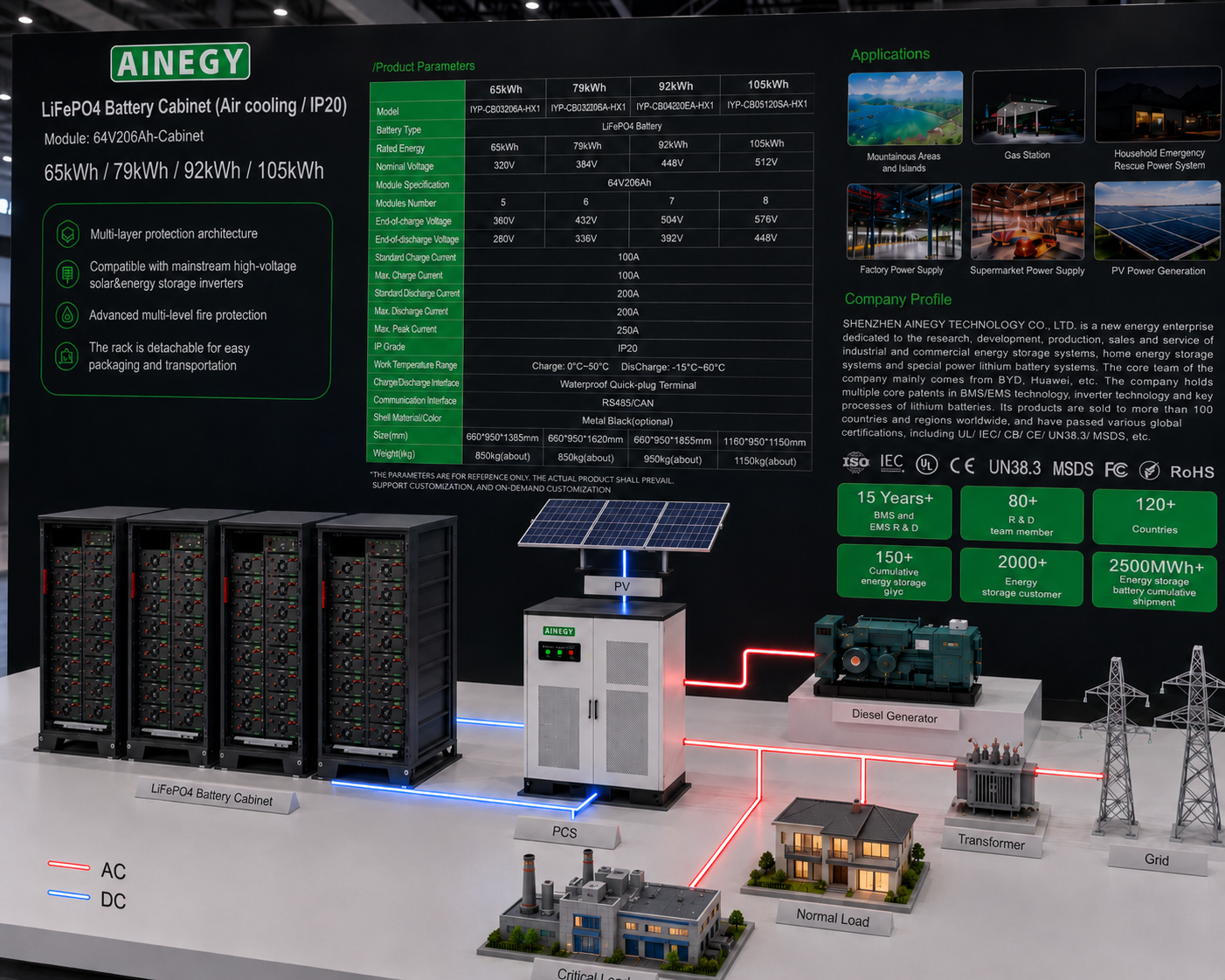Select the 80+ R&D team member tile
Screen dimensions: 1225x980
coord(1022,514)
